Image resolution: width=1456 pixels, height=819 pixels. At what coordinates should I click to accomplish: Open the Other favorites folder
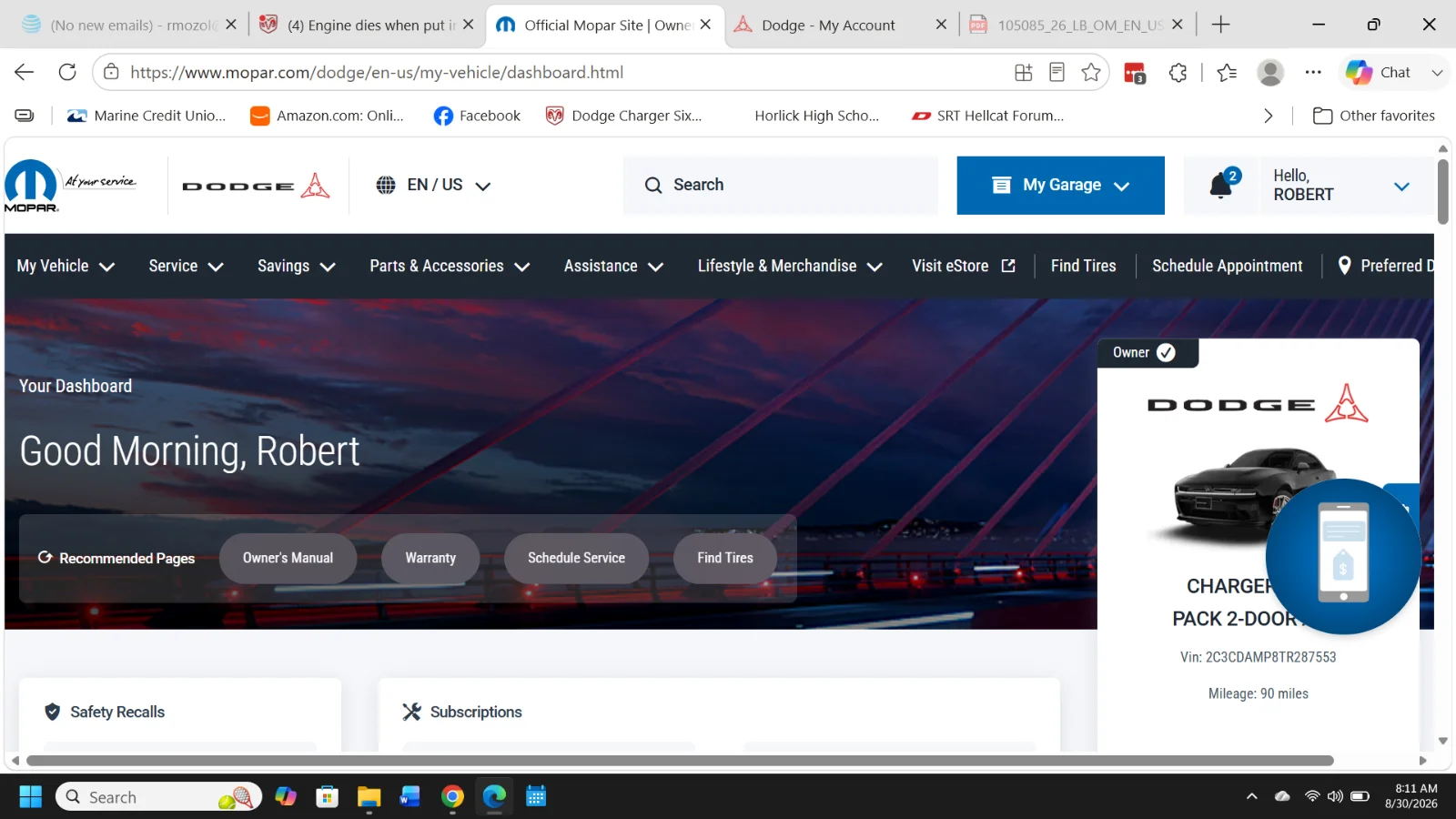coord(1374,116)
